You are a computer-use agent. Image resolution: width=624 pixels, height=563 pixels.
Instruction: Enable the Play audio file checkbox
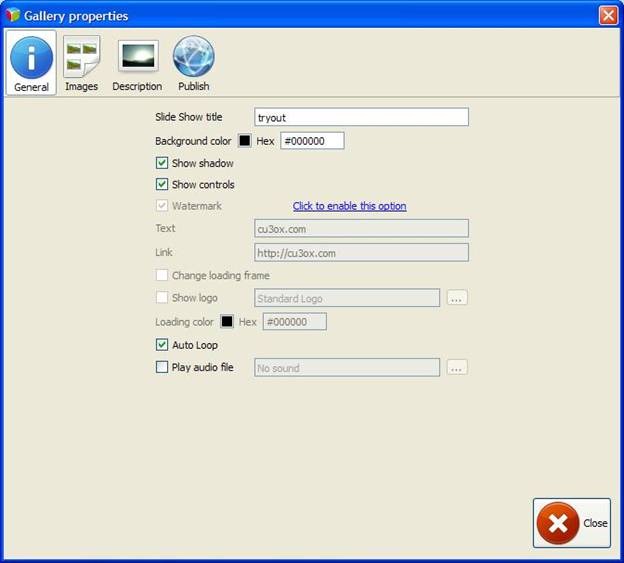coord(162,367)
